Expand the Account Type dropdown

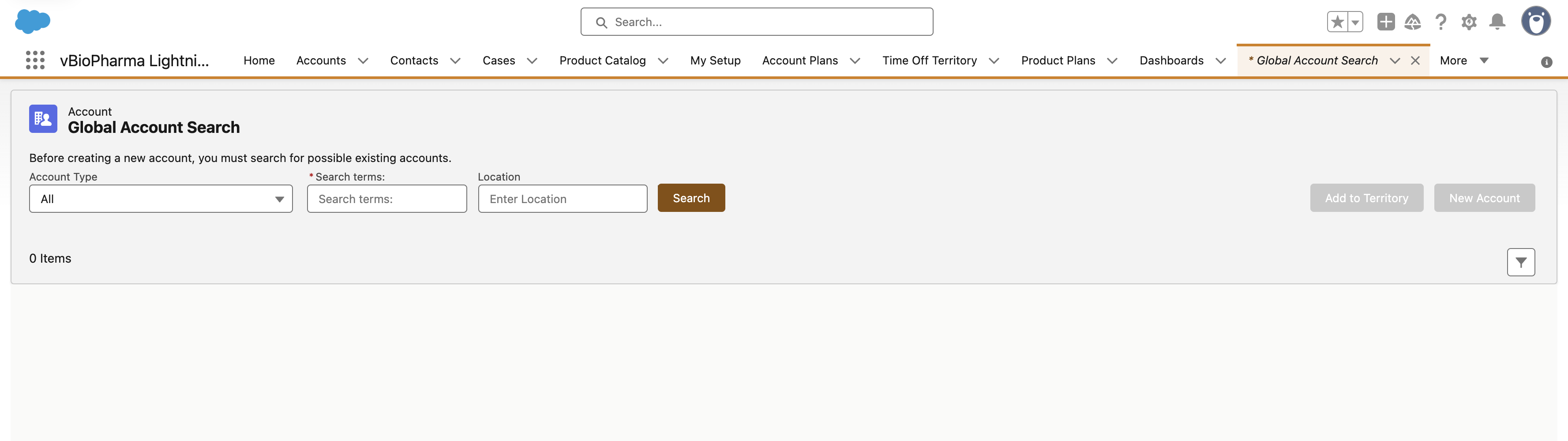[x=161, y=199]
